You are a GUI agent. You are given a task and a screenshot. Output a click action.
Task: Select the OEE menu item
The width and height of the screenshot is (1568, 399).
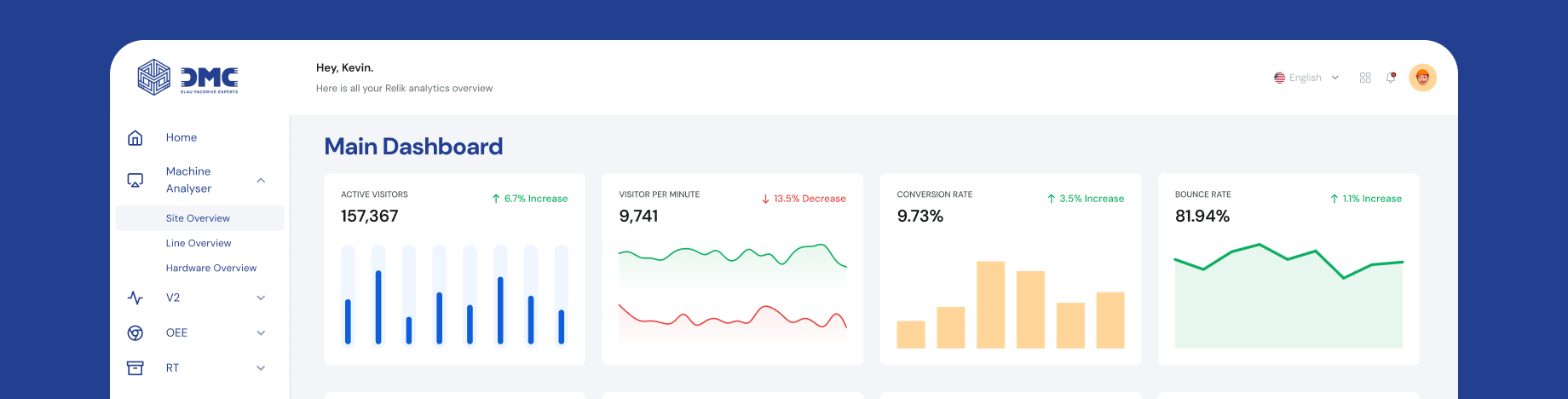176,332
